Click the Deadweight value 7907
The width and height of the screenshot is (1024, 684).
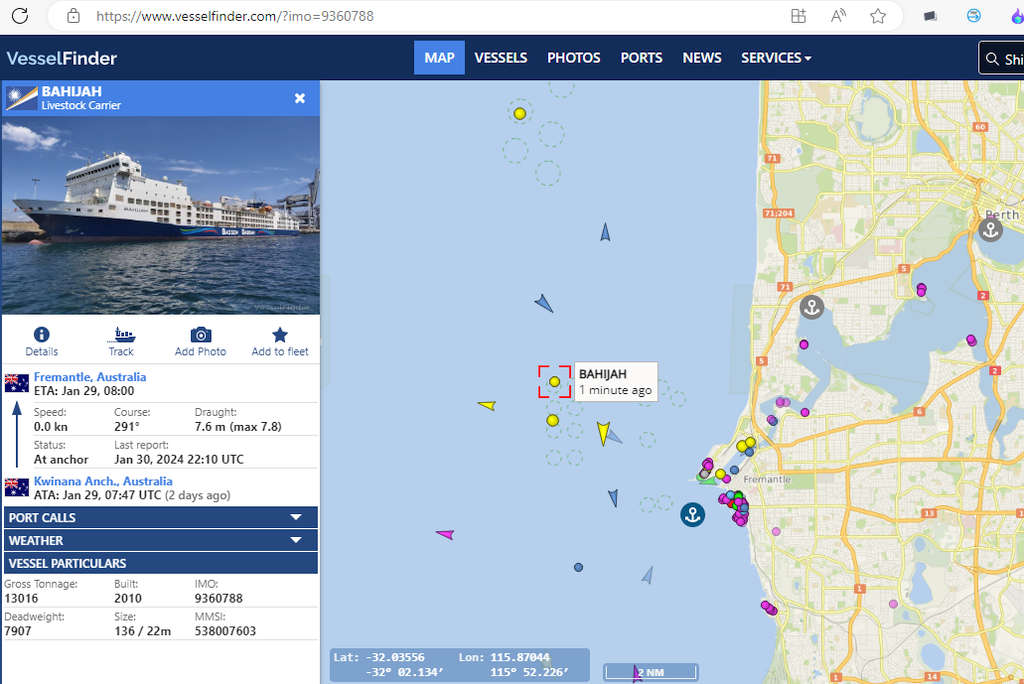click(18, 631)
